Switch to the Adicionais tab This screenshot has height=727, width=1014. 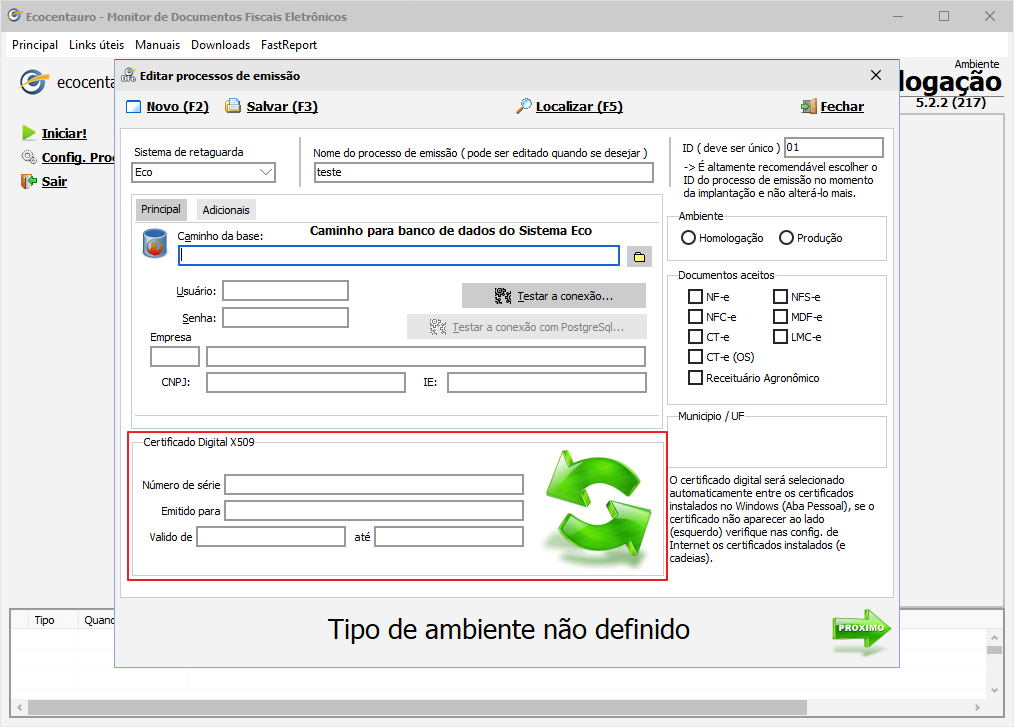(x=226, y=210)
